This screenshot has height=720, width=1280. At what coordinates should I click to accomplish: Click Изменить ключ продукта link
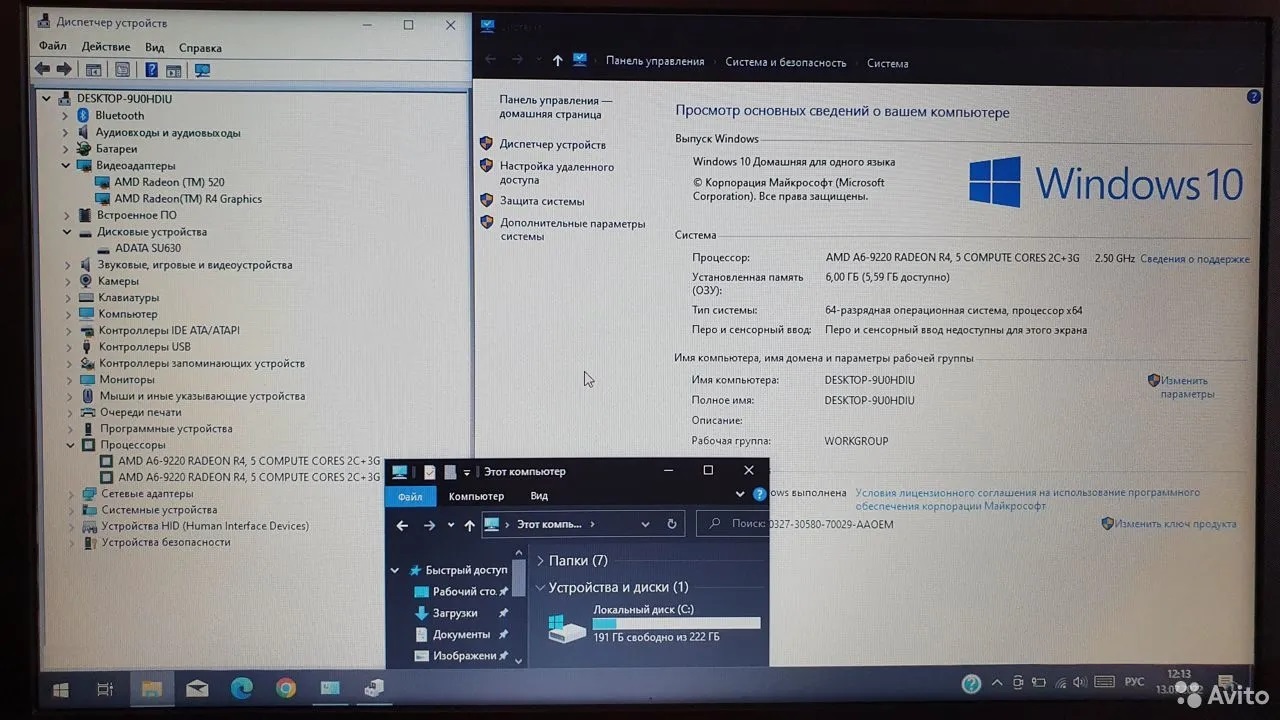(x=1175, y=524)
